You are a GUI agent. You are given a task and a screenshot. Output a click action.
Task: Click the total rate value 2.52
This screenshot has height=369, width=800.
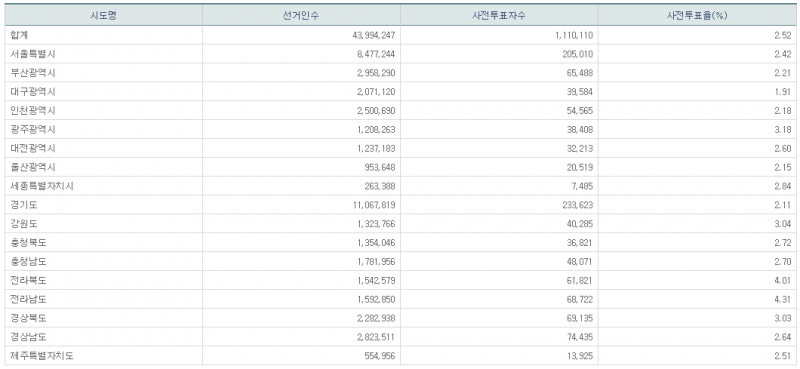783,35
